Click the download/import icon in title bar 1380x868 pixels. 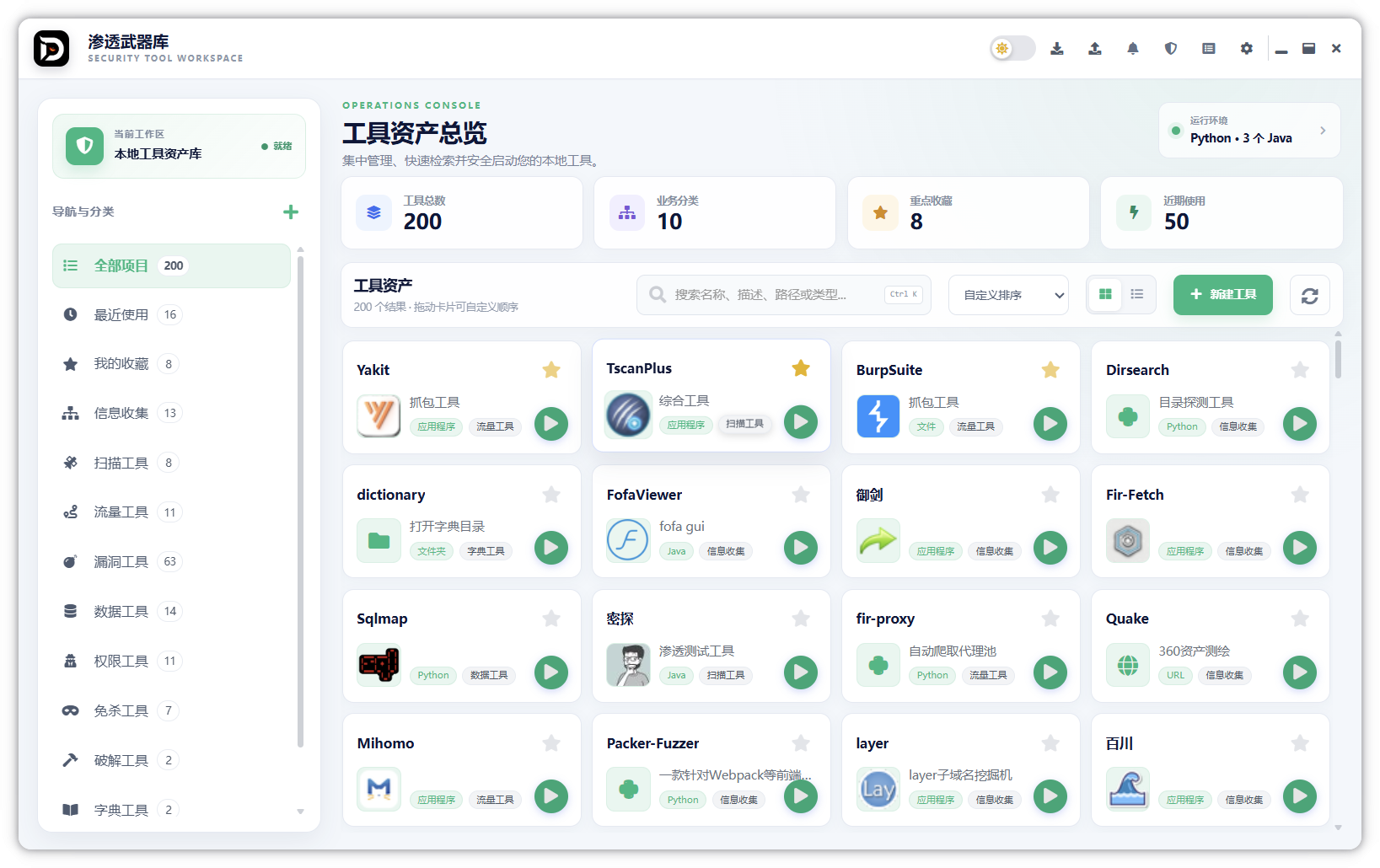(1057, 49)
